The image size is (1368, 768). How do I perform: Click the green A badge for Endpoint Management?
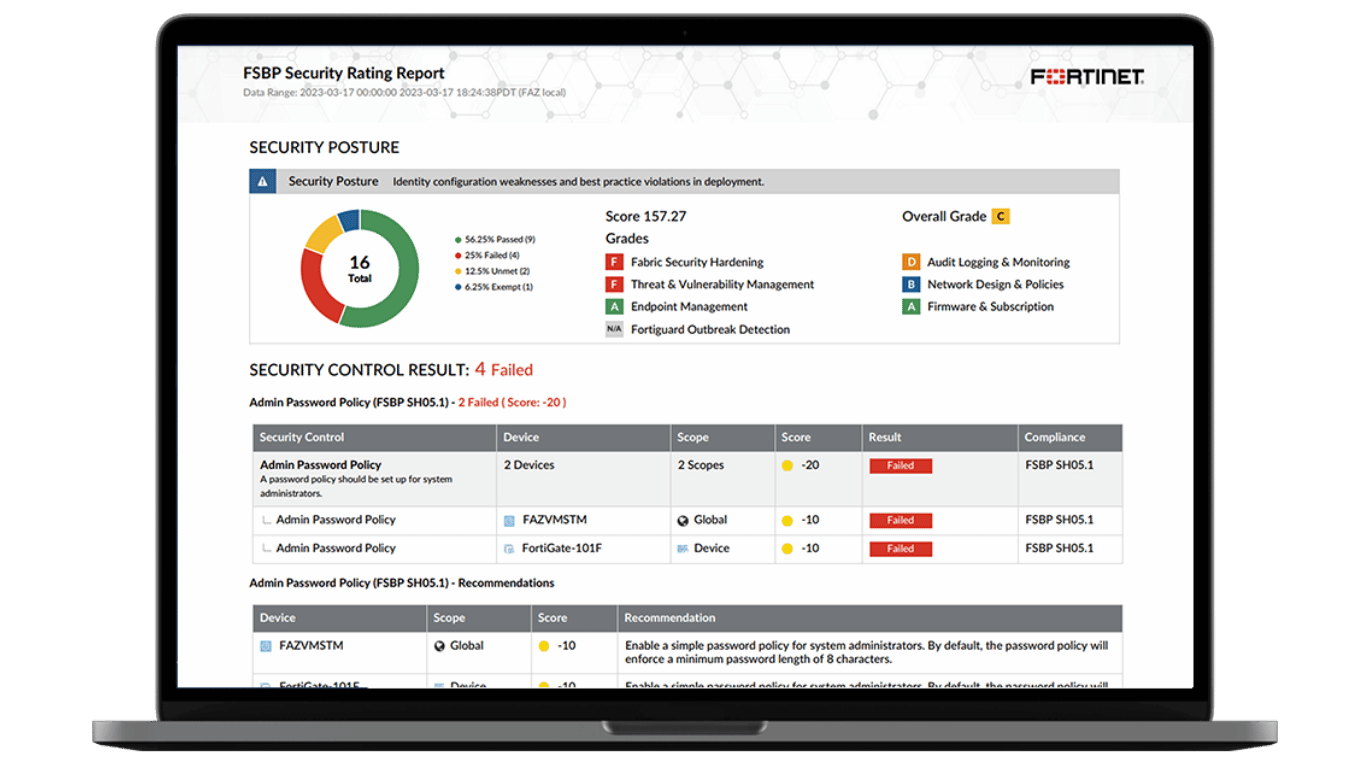tap(614, 307)
